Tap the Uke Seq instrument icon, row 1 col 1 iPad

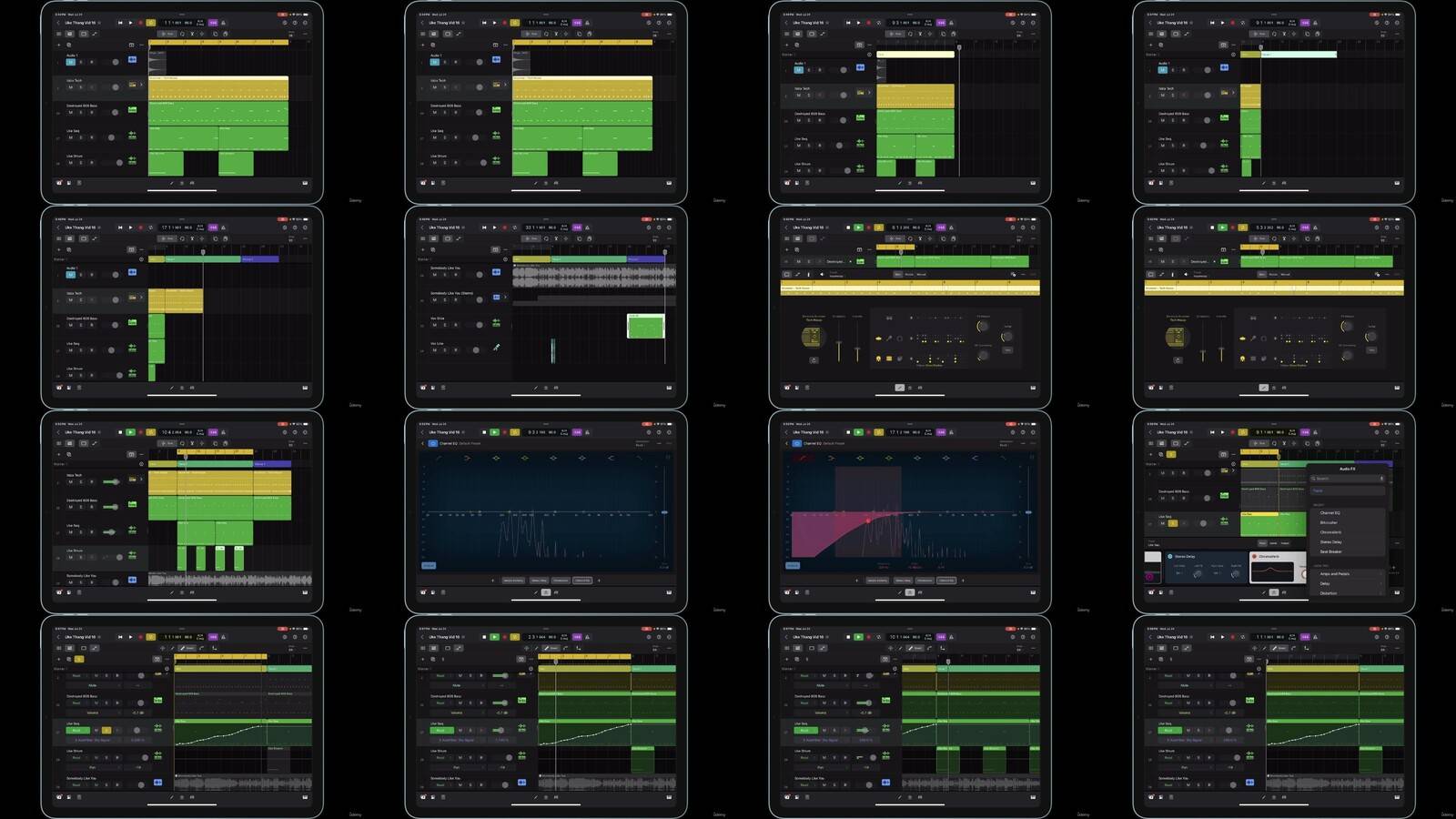click(132, 136)
